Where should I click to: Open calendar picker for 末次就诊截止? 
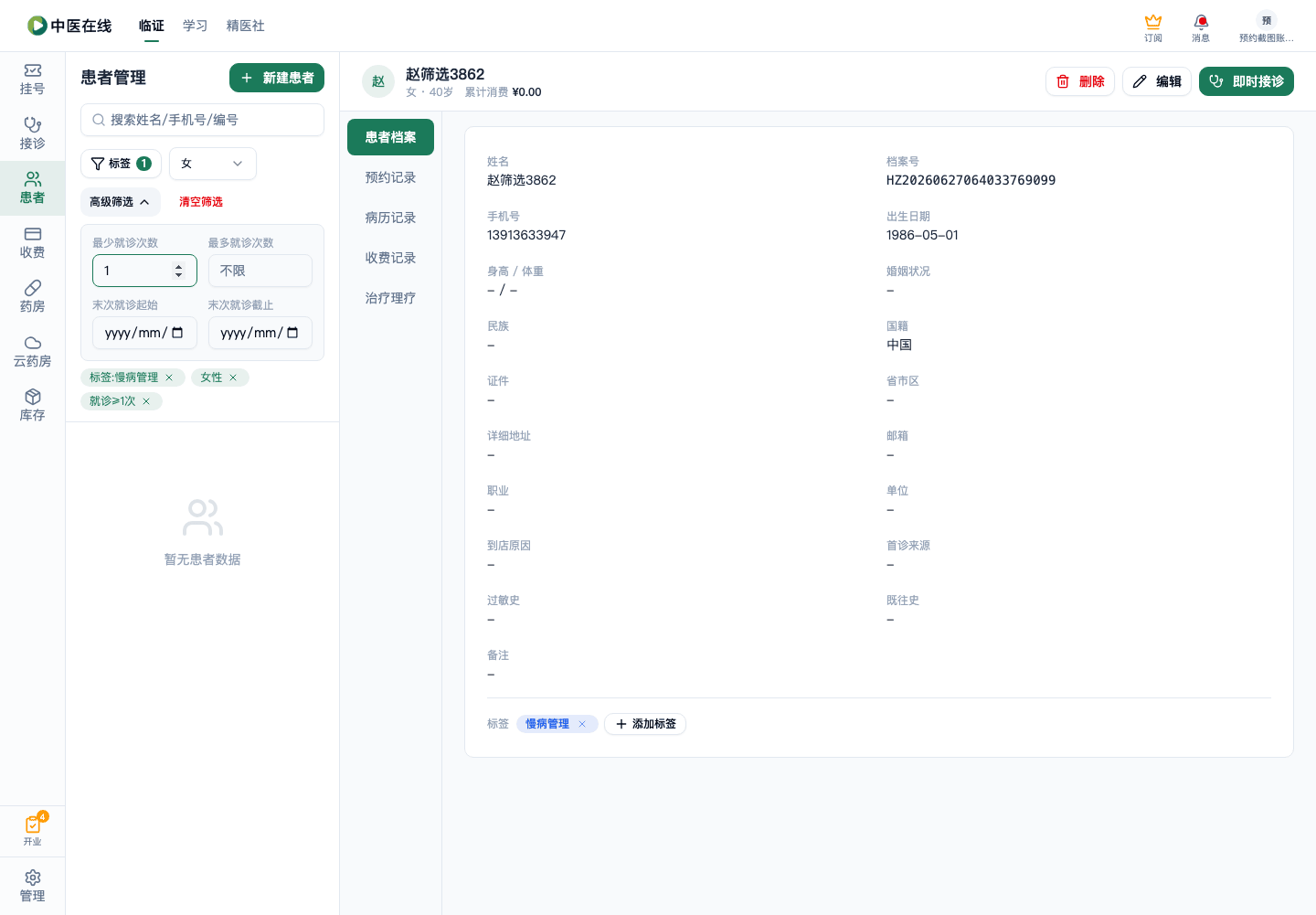coord(292,333)
